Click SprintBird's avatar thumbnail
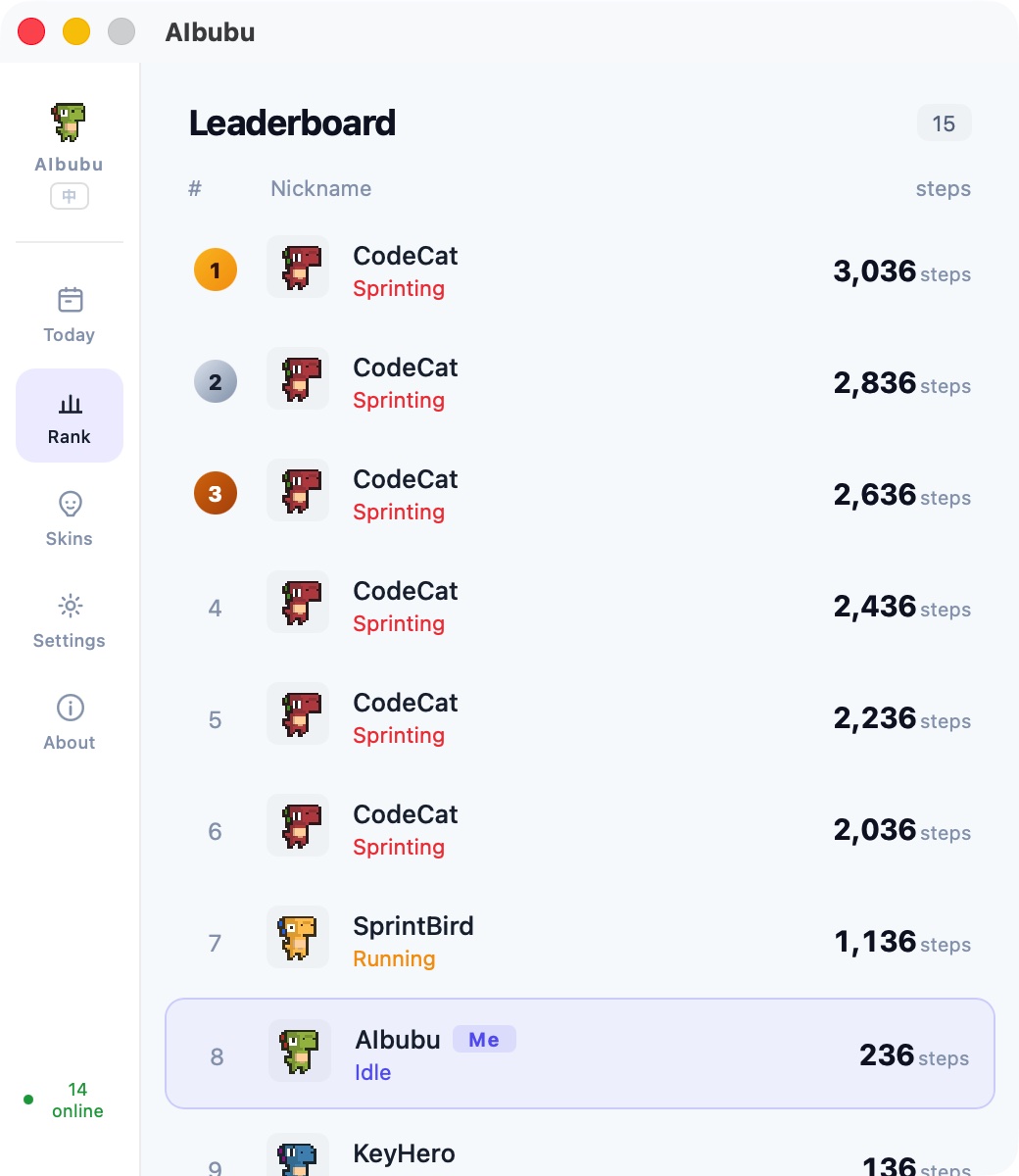 click(x=298, y=937)
